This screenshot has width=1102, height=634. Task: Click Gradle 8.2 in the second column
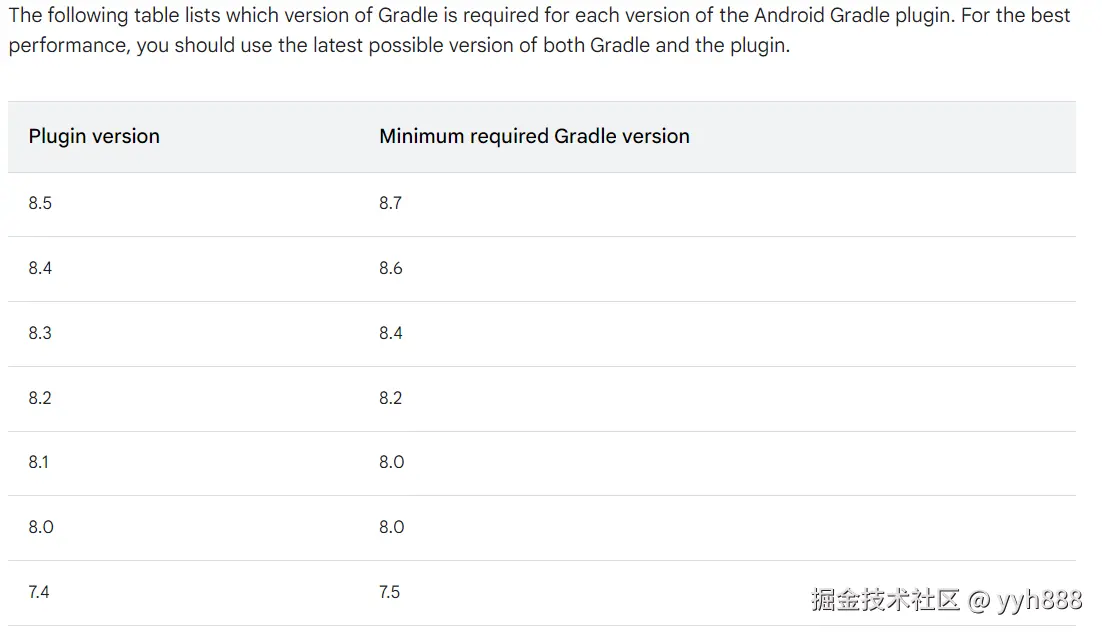391,398
